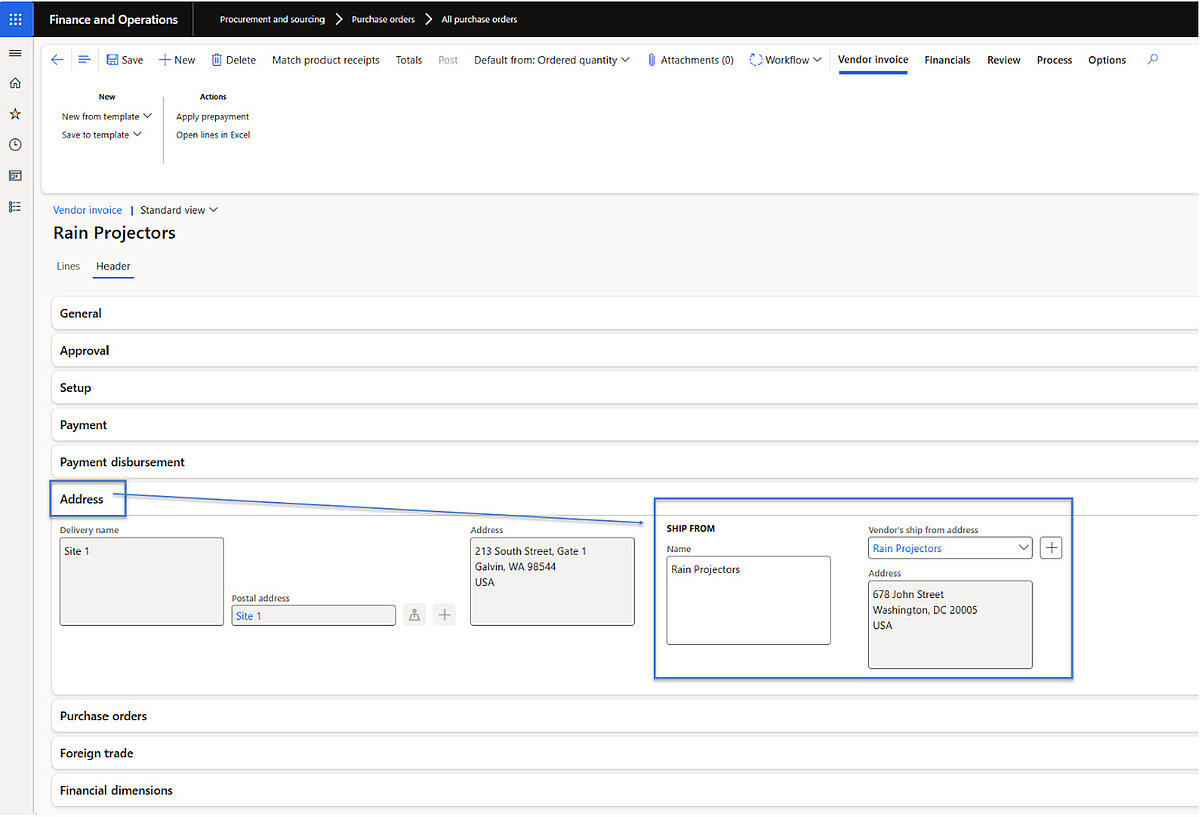
Task: Expand the Approval section
Action: 625,351
